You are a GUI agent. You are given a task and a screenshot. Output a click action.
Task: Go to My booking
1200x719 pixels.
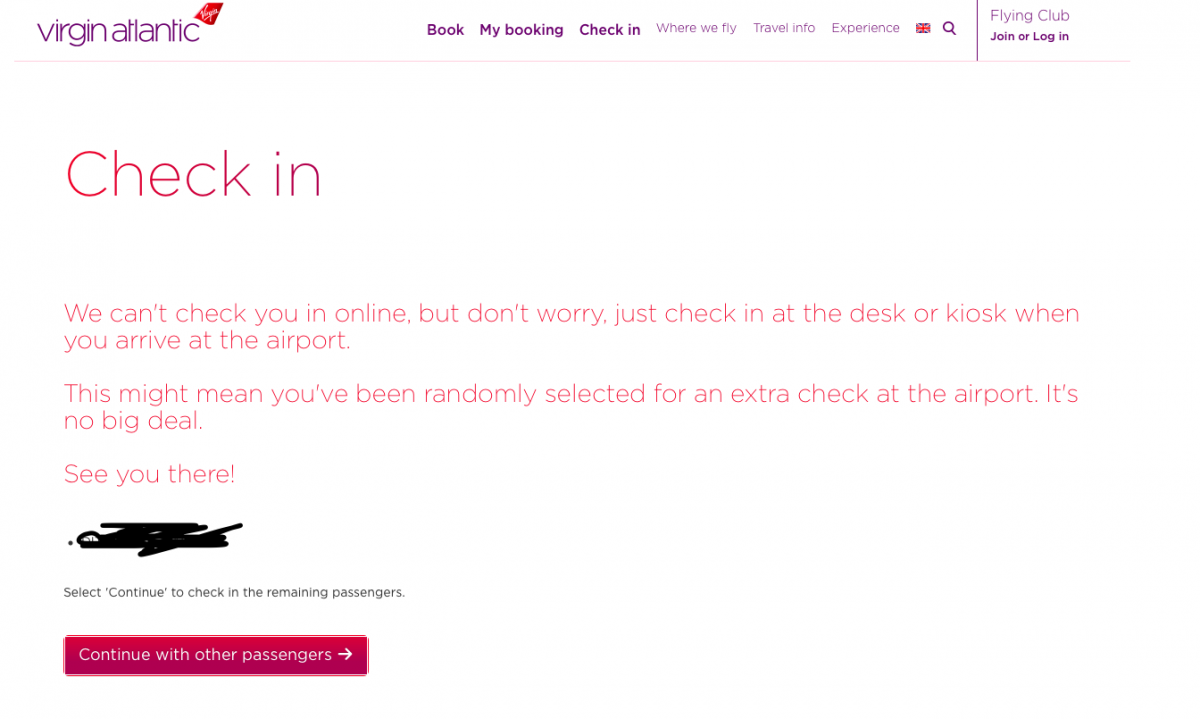tap(521, 30)
